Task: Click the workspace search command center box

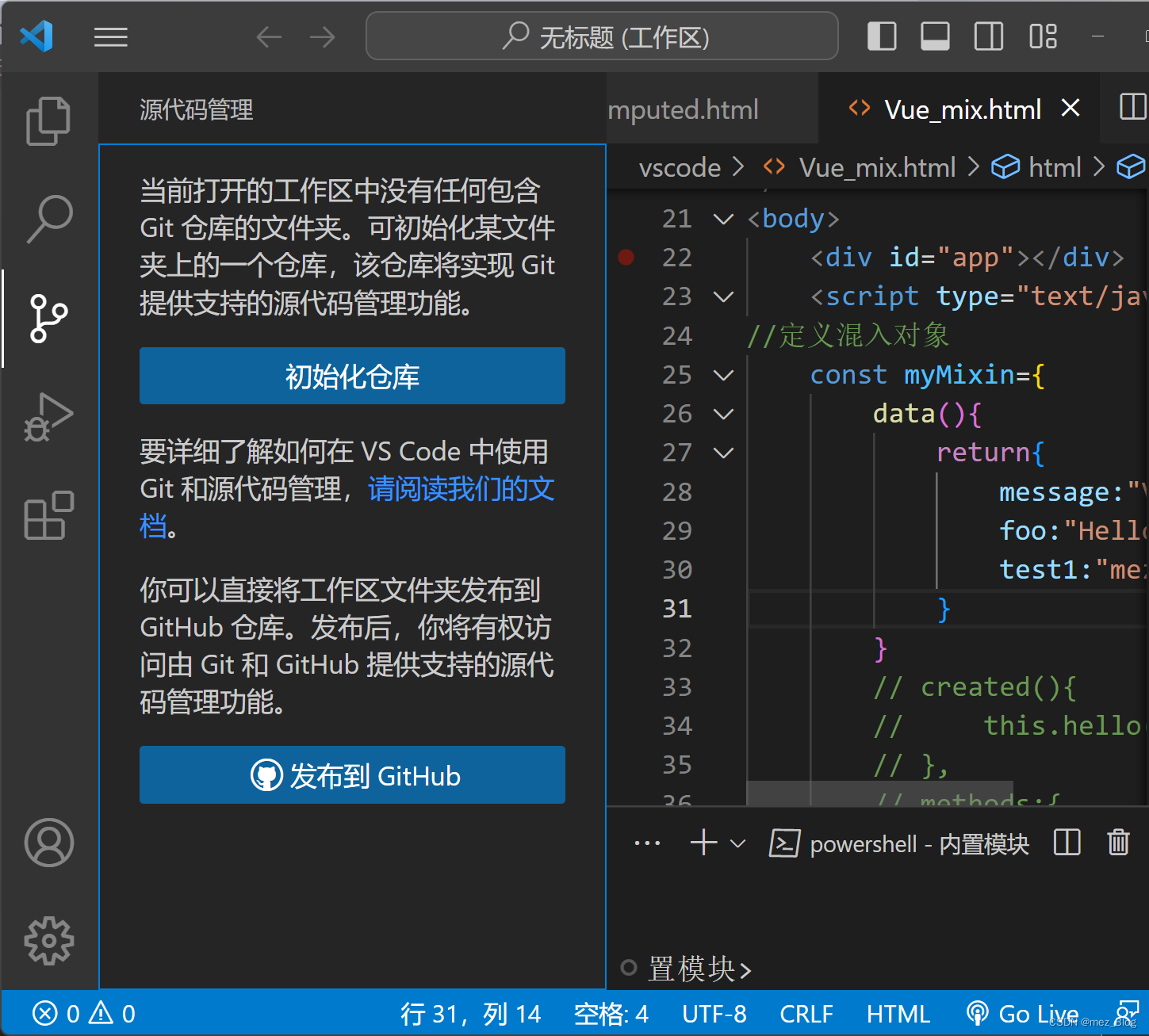Action: point(602,36)
